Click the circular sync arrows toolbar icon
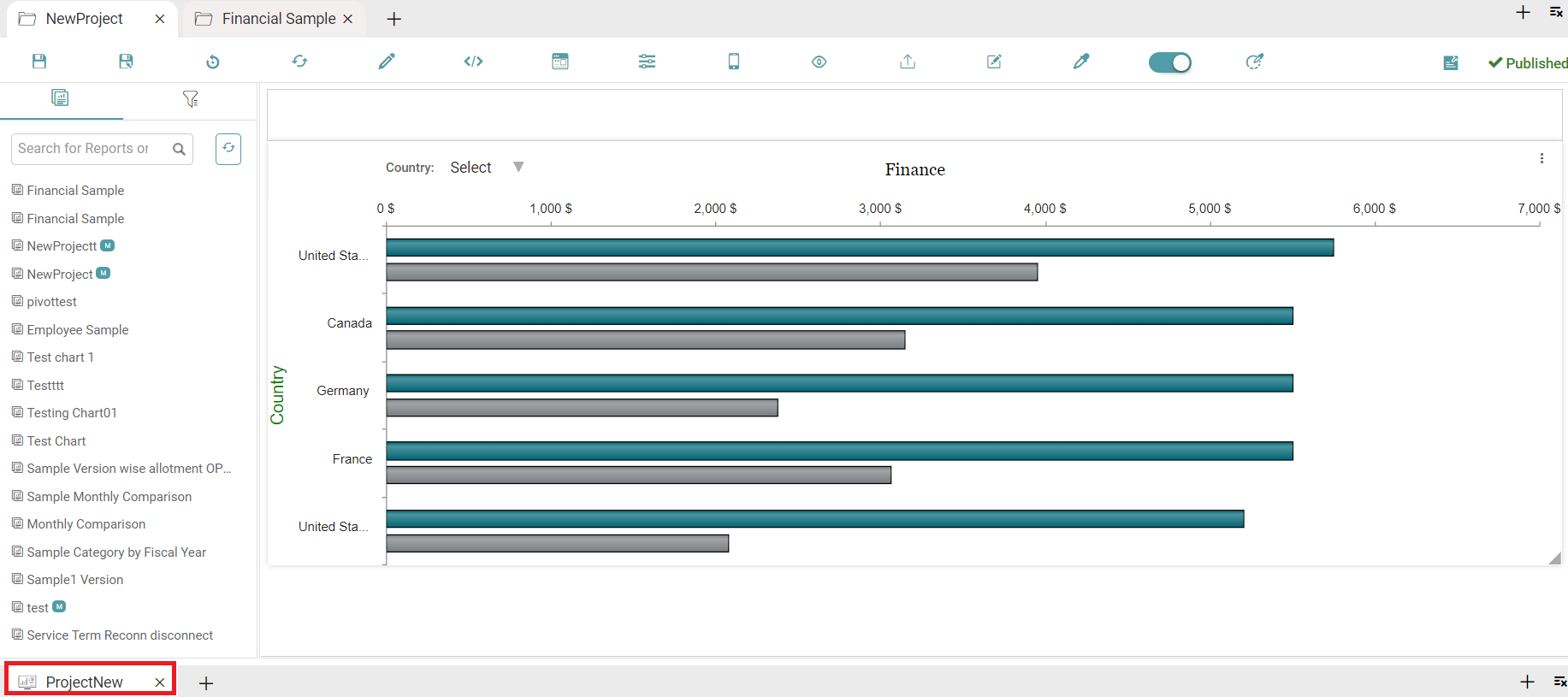The width and height of the screenshot is (1568, 697). click(299, 62)
